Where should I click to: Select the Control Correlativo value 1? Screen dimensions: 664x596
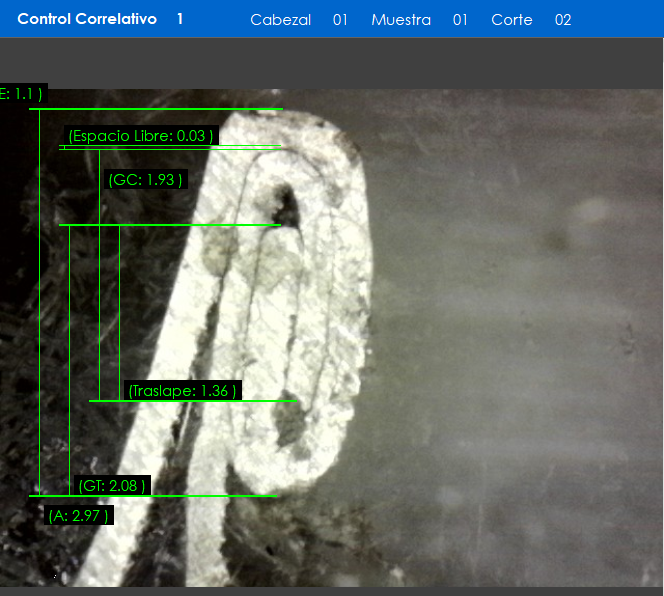tap(180, 19)
